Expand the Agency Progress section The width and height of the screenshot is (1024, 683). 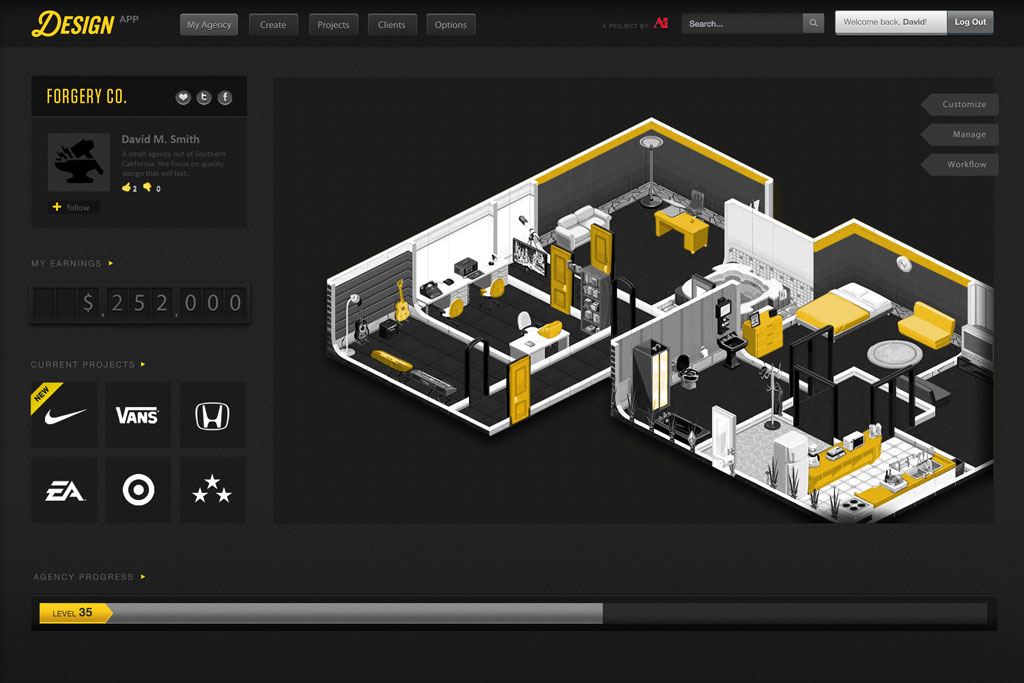click(x=143, y=577)
